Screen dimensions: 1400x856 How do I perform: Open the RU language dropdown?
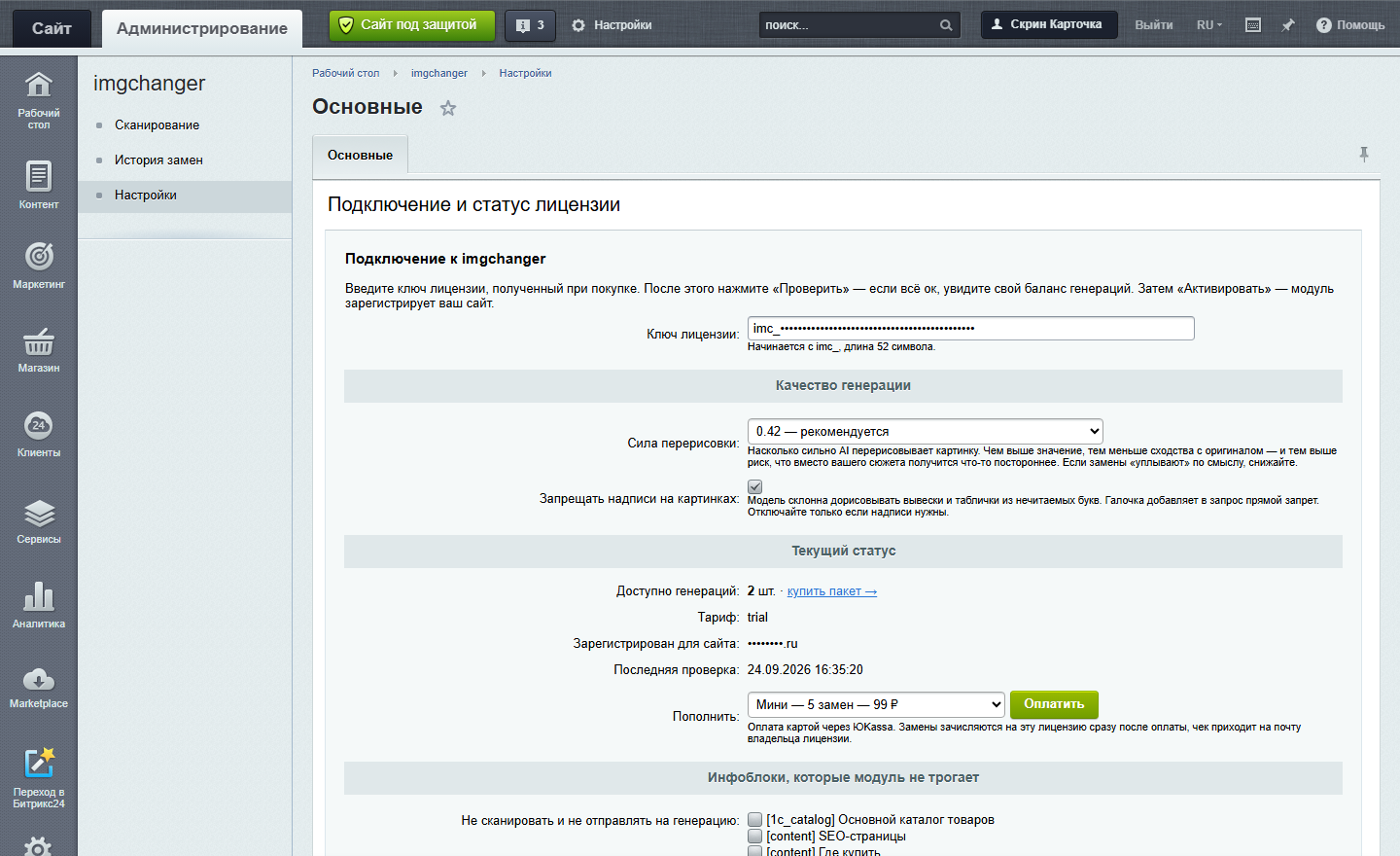(x=1209, y=25)
